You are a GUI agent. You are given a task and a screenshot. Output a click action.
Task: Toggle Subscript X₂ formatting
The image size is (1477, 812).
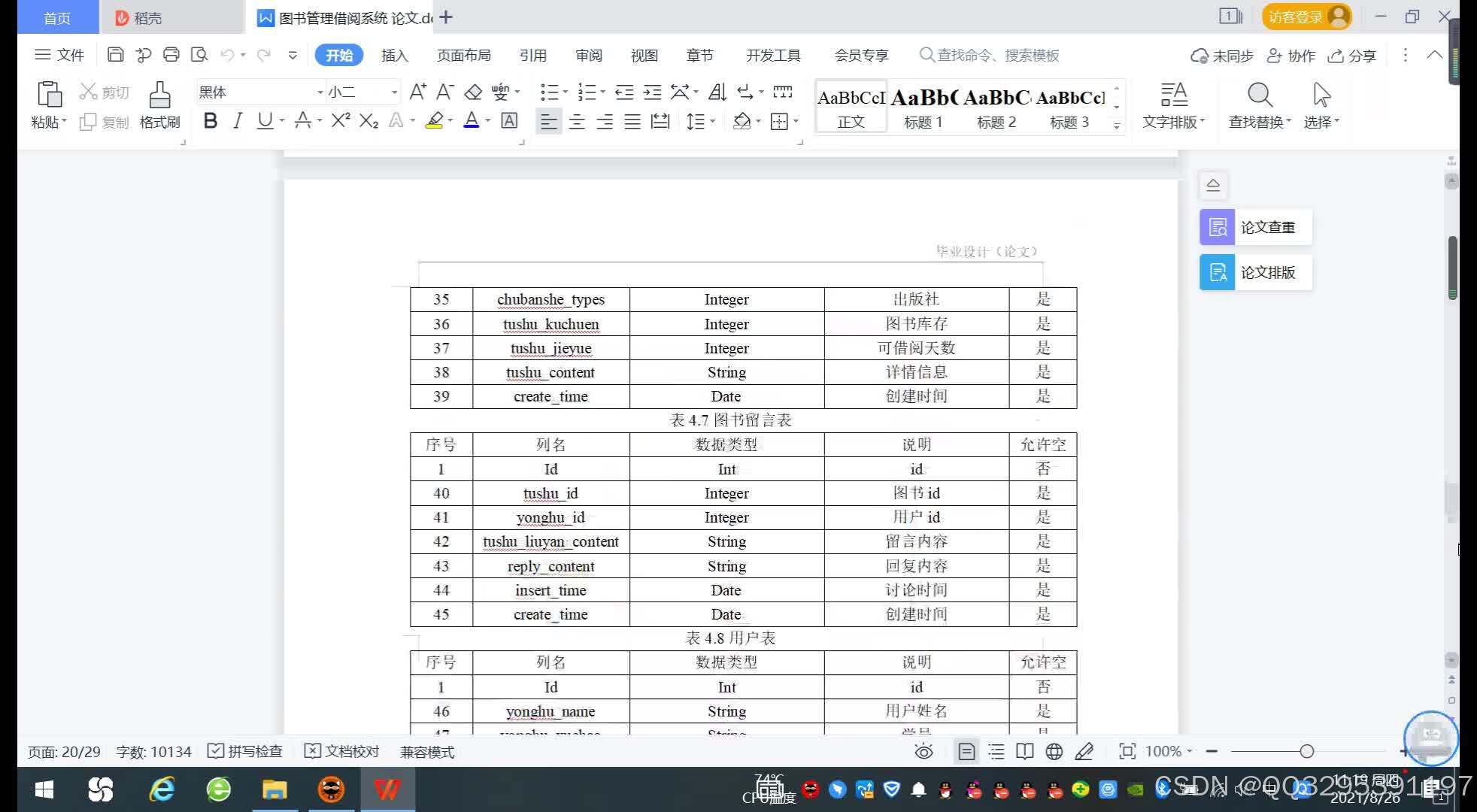368,120
